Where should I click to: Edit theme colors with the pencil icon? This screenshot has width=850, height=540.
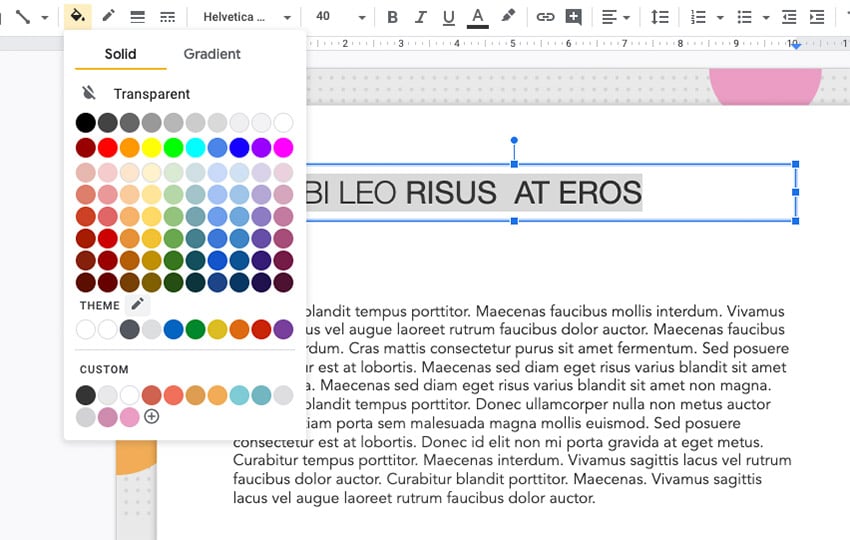click(138, 304)
